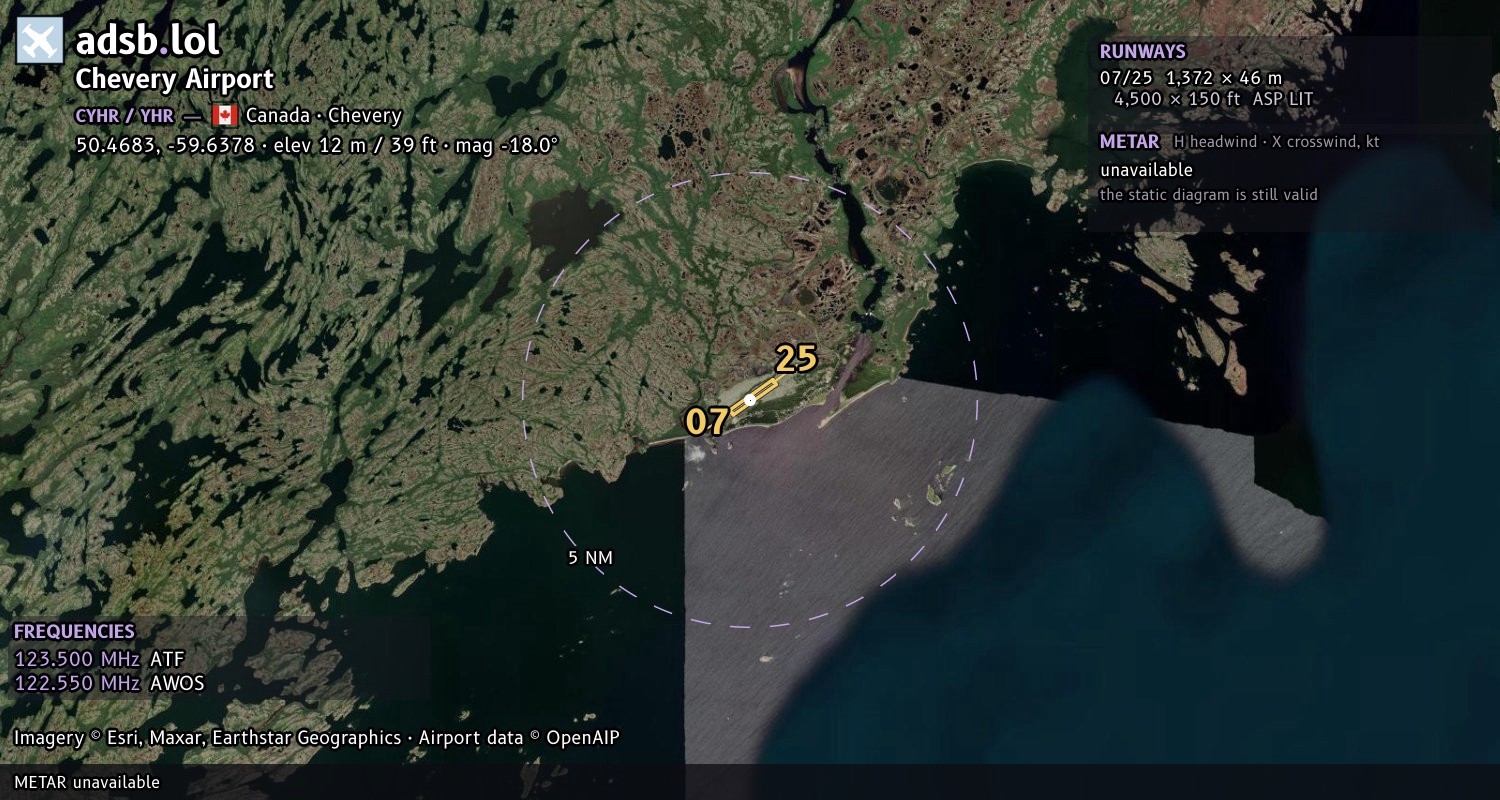Screen dimensions: 1500x800
Task: Select the 122.550 MHz AWOS frequency
Action: pos(109,684)
